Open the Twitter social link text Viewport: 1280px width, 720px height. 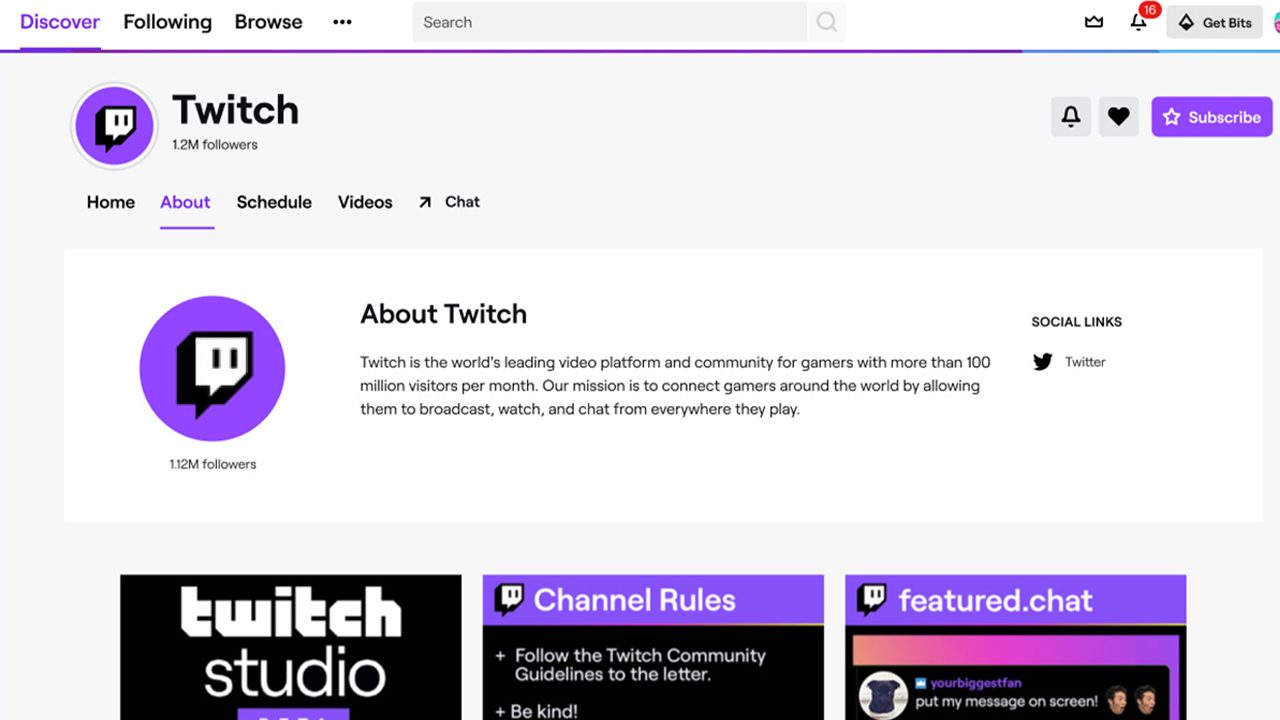[1085, 362]
